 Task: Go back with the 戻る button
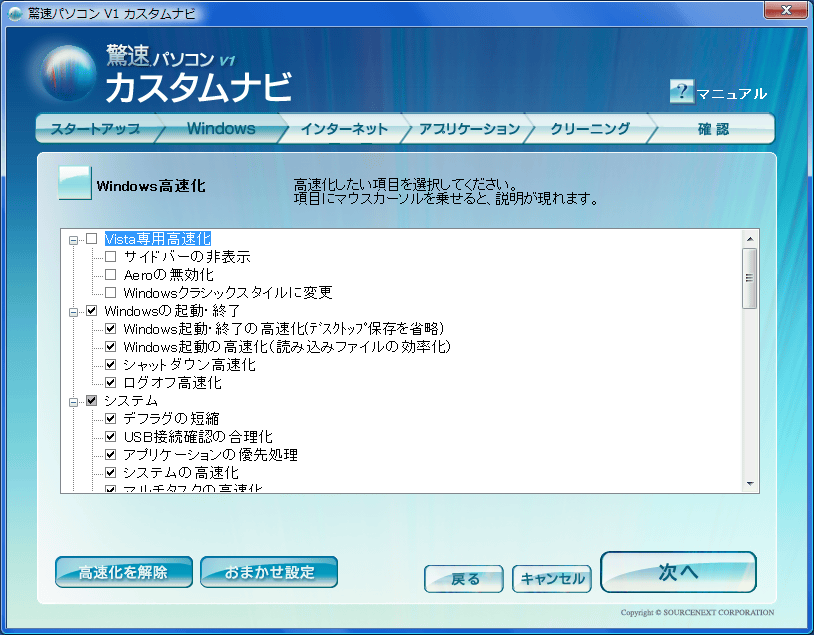point(464,579)
